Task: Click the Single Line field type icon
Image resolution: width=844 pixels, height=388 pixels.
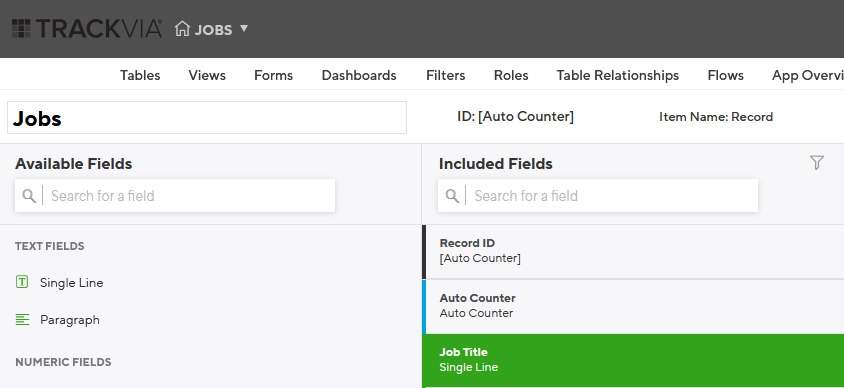Action: pyautogui.click(x=22, y=281)
